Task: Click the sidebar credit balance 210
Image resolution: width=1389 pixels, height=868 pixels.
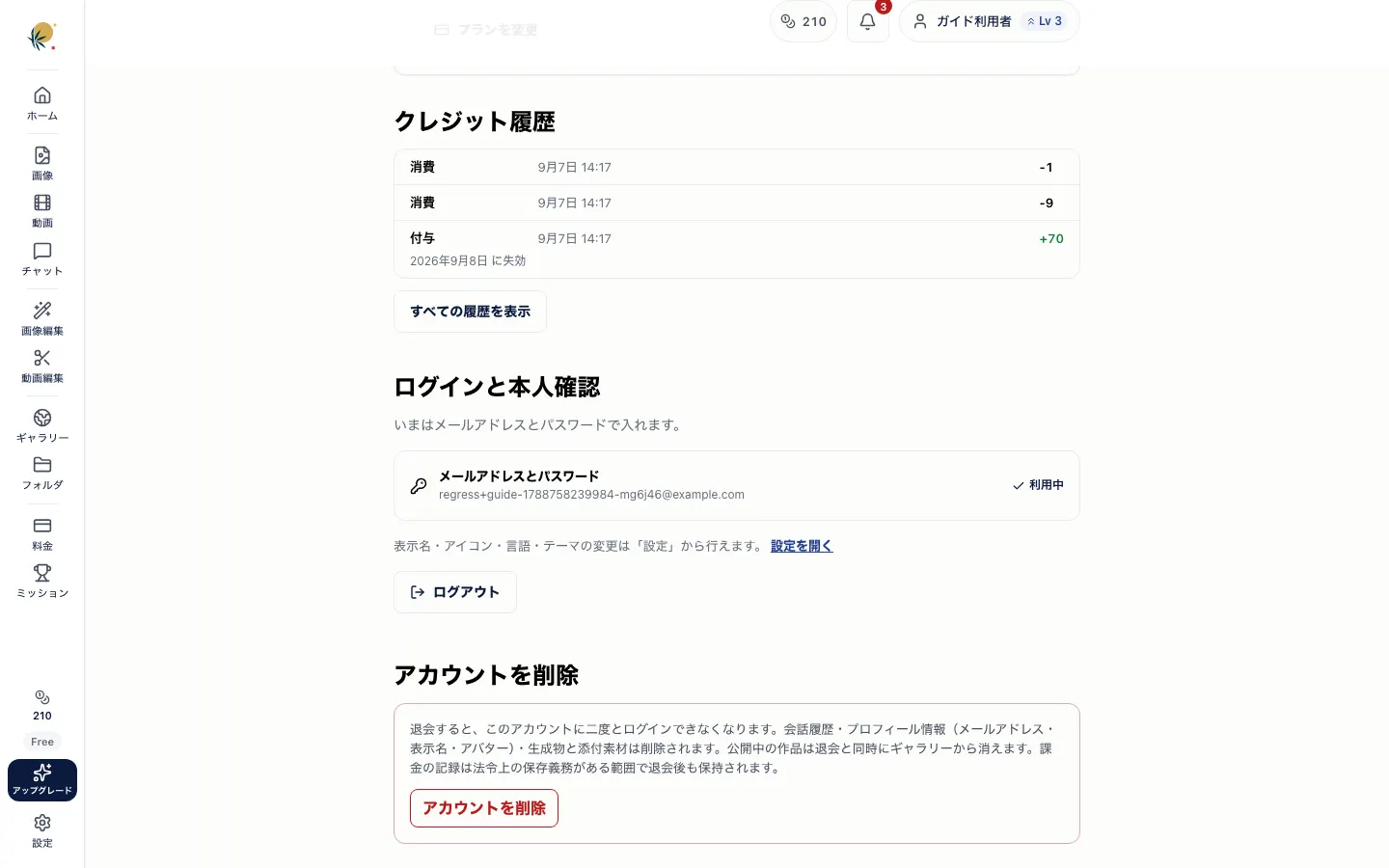Action: [42, 706]
